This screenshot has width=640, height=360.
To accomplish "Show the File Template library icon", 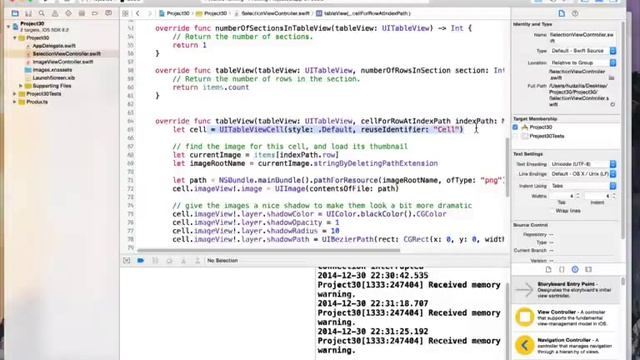I will pyautogui.click(x=548, y=269).
